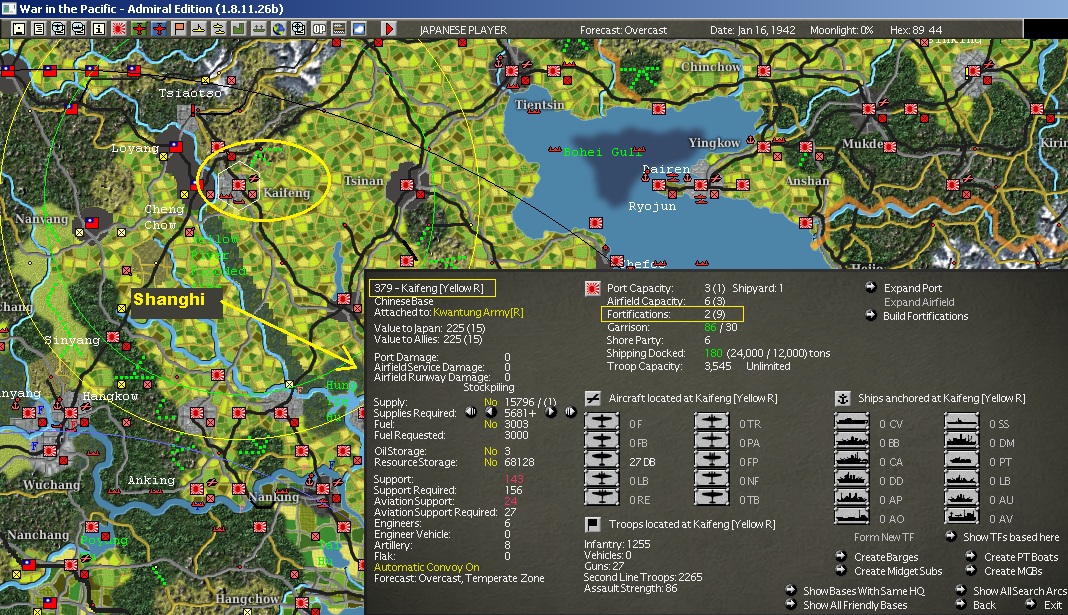Click Show Bases With Same HQ

coord(864,591)
